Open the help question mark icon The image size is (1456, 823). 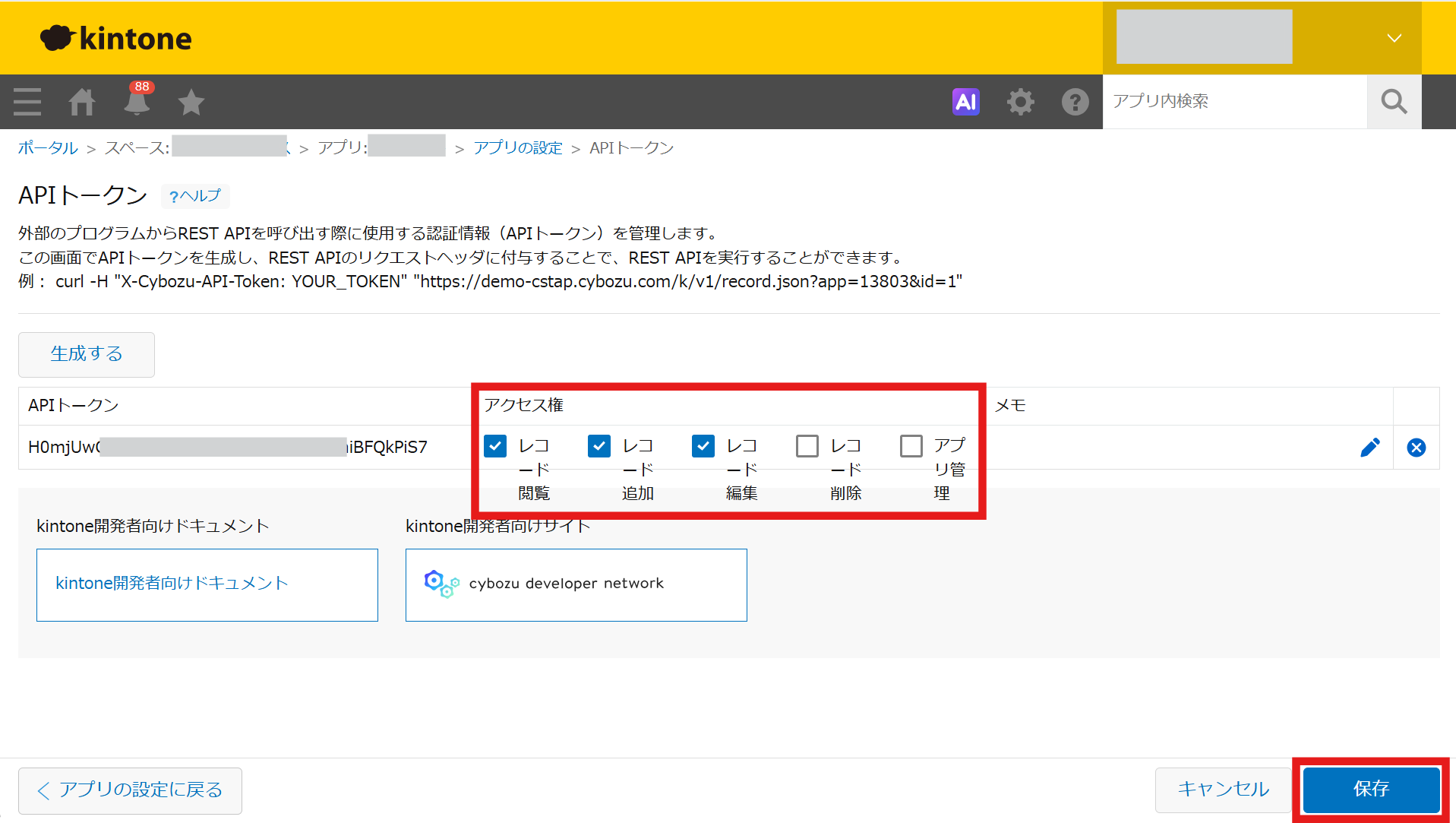pos(1075,102)
